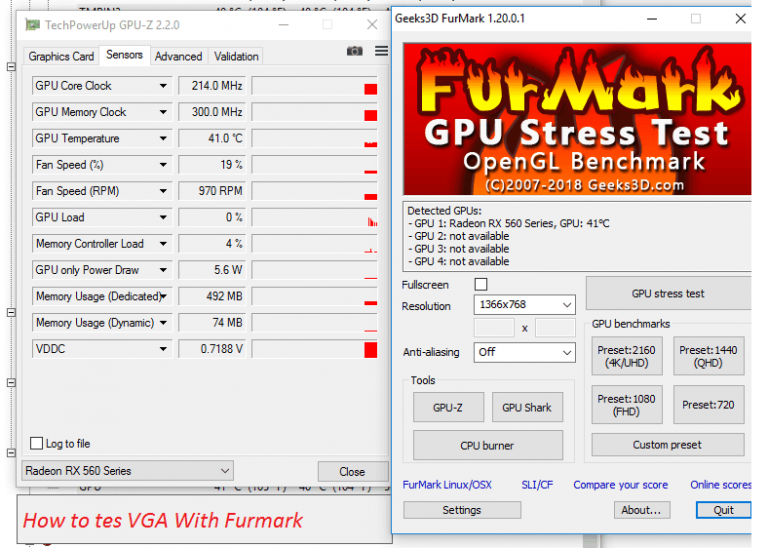Screen dimensions: 768x548
Task: Open Memory Usage (Dynamic) sensor dropdown
Action: [163, 323]
